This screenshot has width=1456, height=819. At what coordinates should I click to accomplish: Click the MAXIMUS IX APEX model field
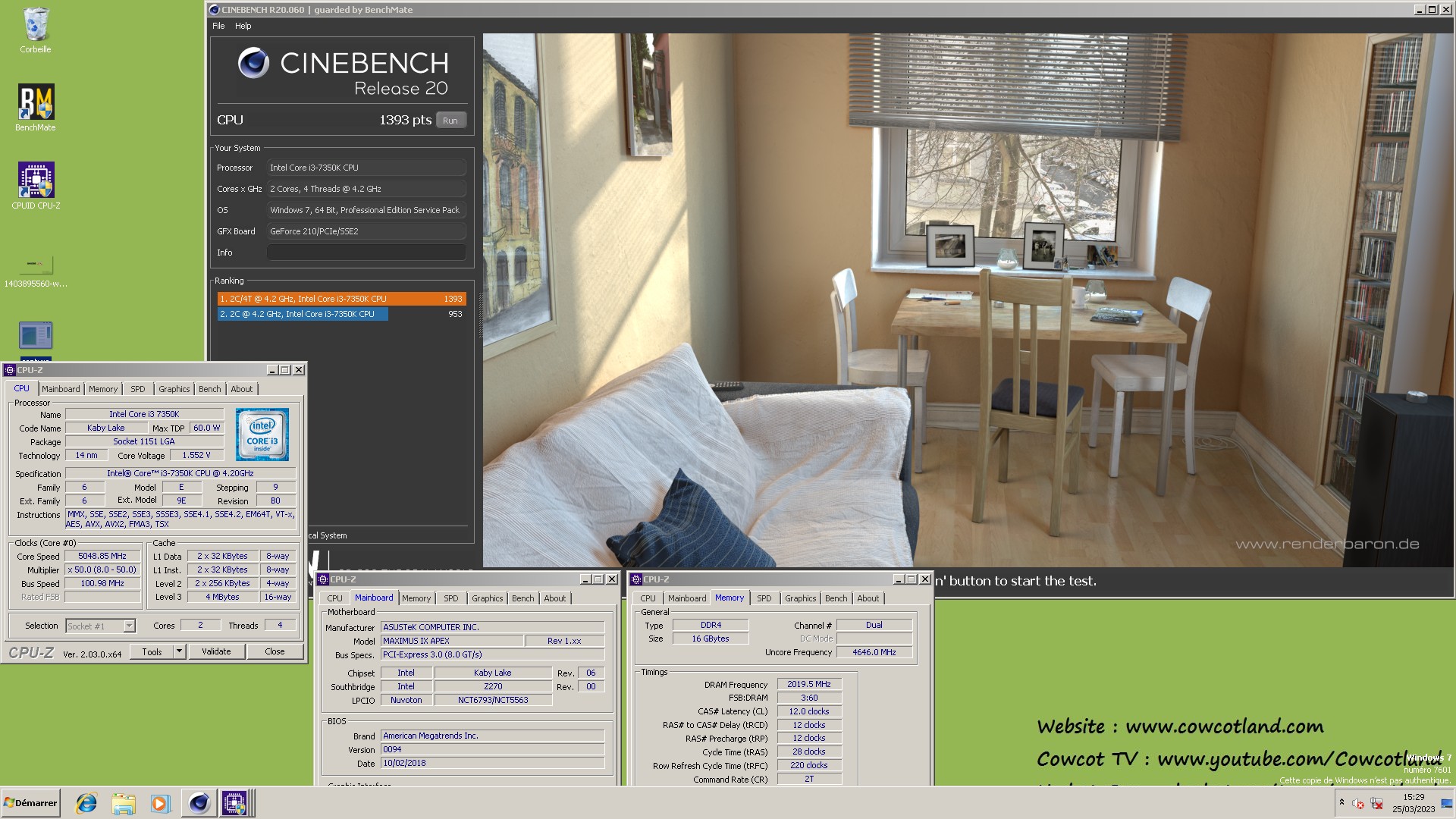[452, 641]
